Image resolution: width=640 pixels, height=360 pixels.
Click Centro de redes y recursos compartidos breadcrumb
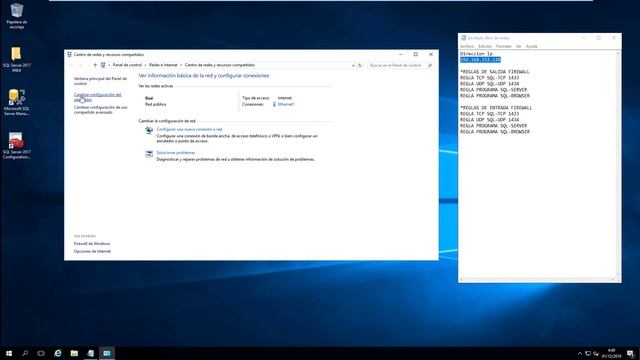tap(220, 65)
